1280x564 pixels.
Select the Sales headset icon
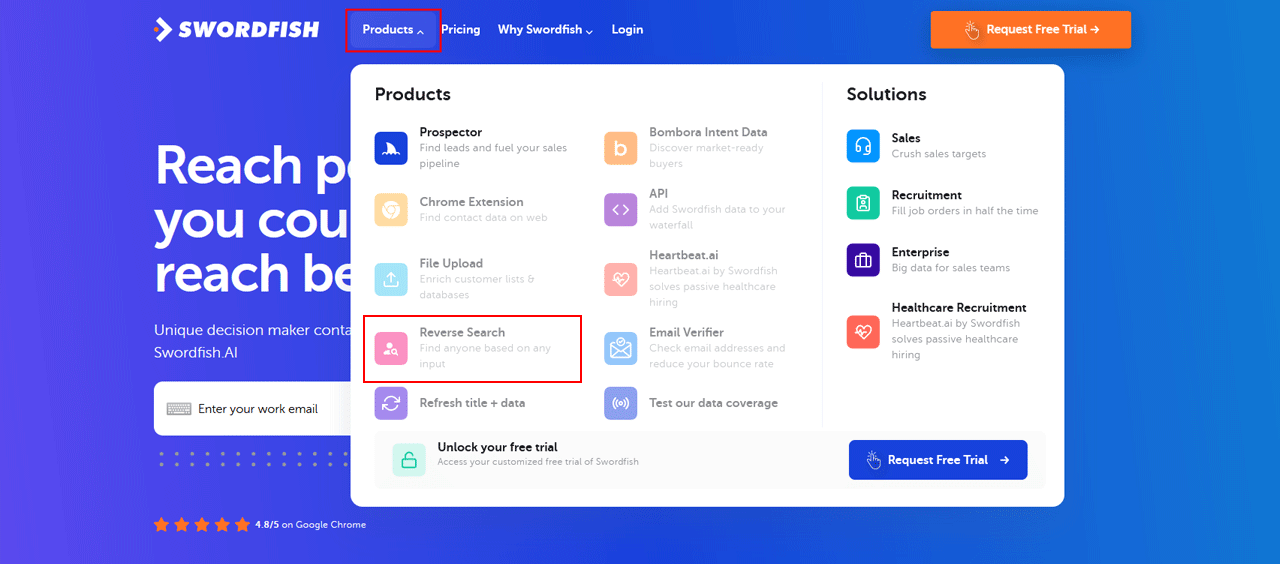(x=863, y=146)
